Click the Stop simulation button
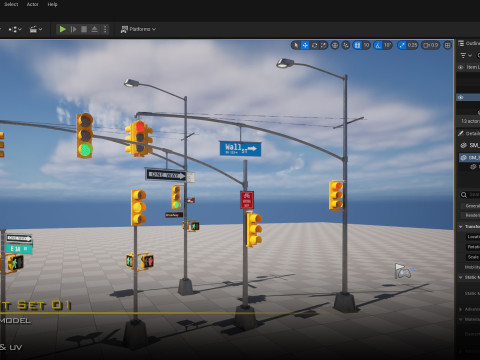The width and height of the screenshot is (480, 360). point(84,29)
